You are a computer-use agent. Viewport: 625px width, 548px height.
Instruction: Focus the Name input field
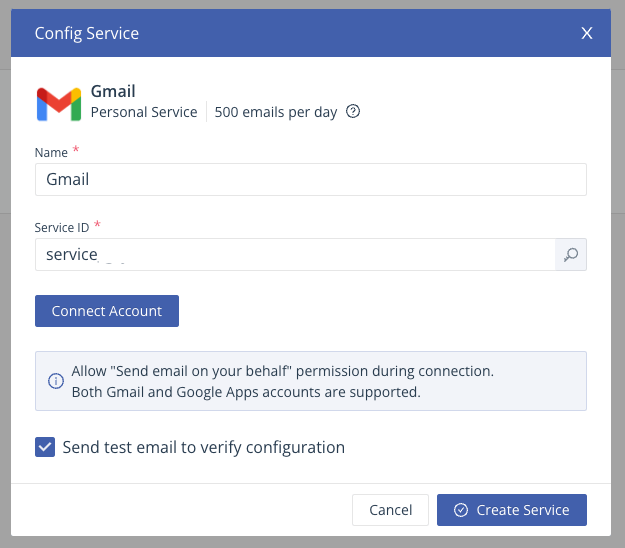click(311, 179)
